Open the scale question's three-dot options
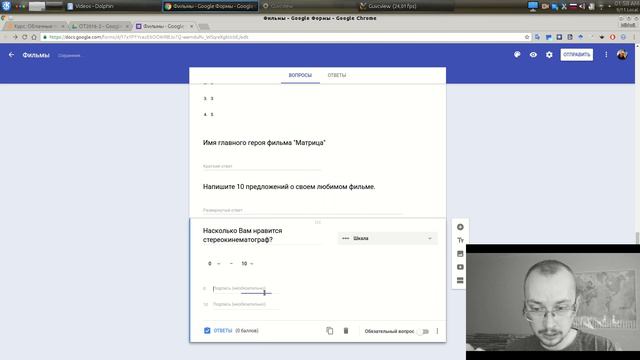640x360 pixels. 437,331
